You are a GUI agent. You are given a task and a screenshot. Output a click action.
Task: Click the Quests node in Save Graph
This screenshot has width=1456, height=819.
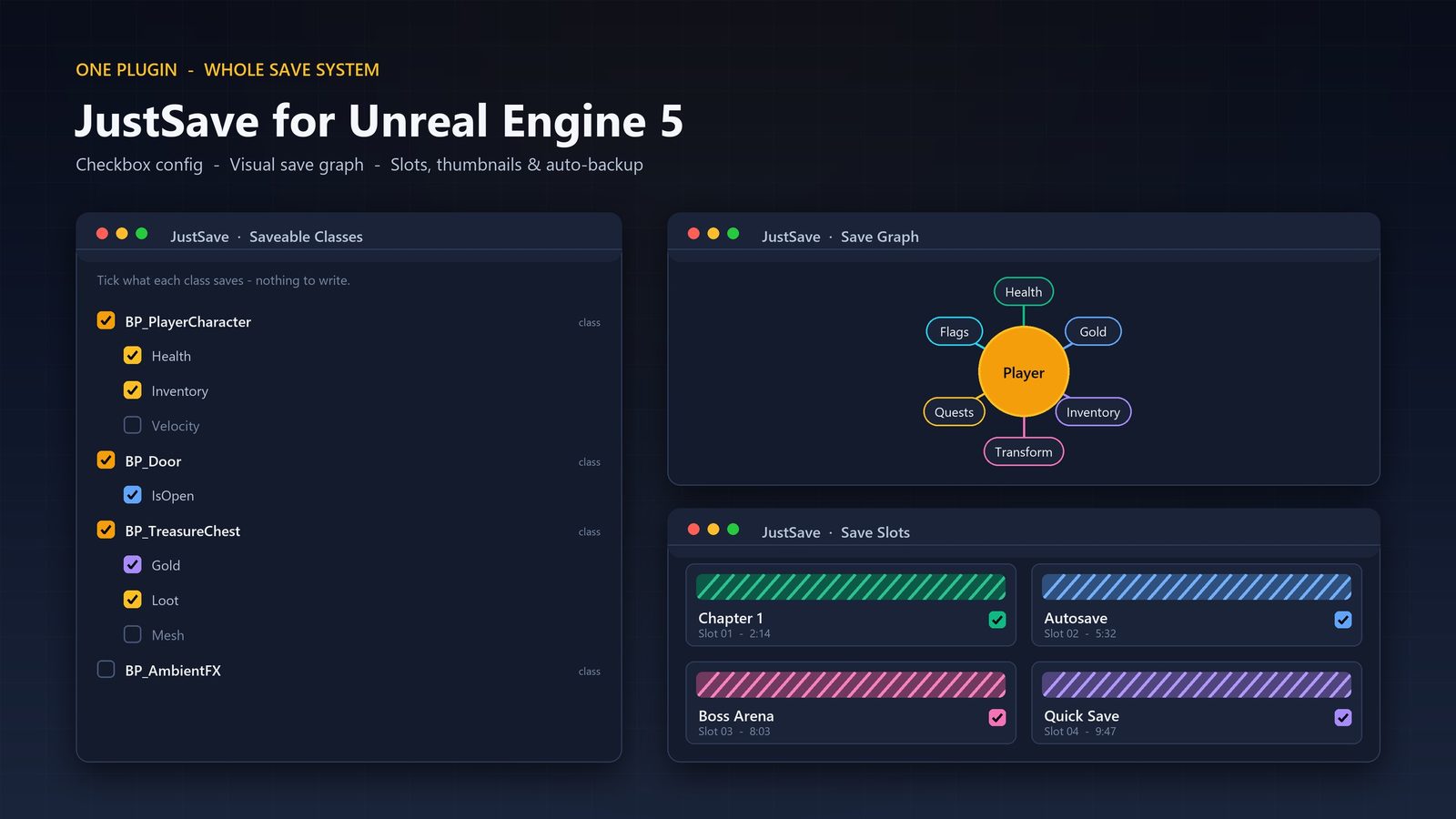pyautogui.click(x=954, y=412)
